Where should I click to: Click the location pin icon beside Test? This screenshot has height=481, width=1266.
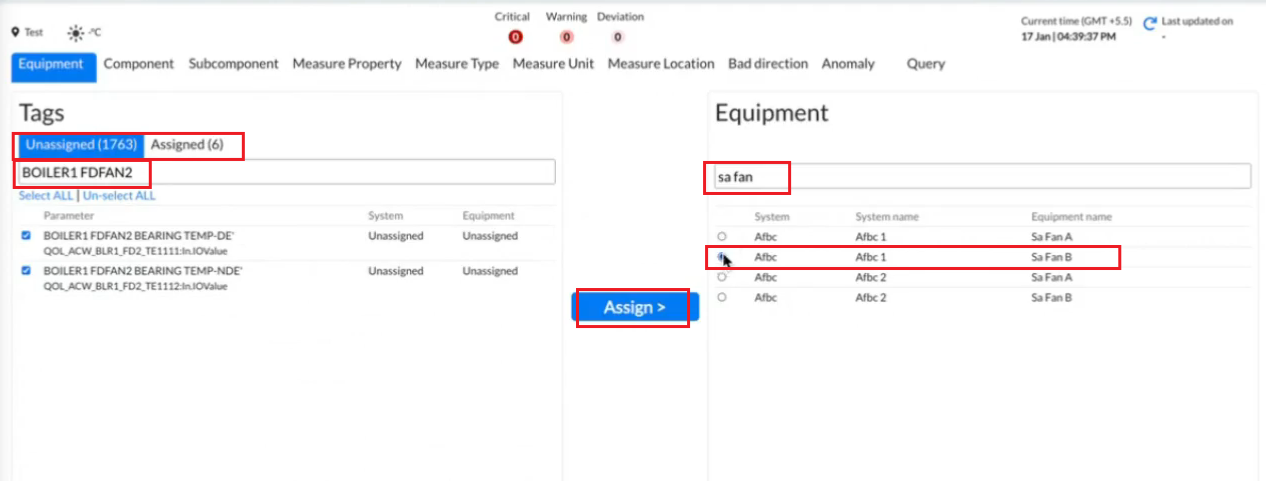click(16, 32)
